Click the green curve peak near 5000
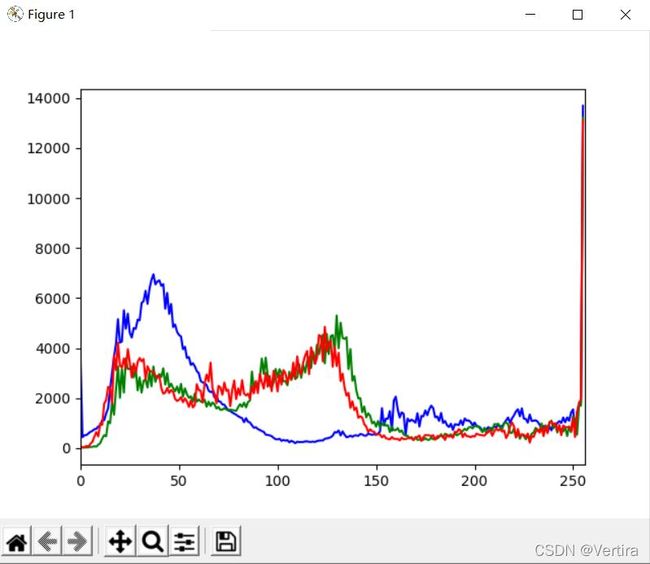Viewport: 650px width, 564px height. click(x=337, y=316)
